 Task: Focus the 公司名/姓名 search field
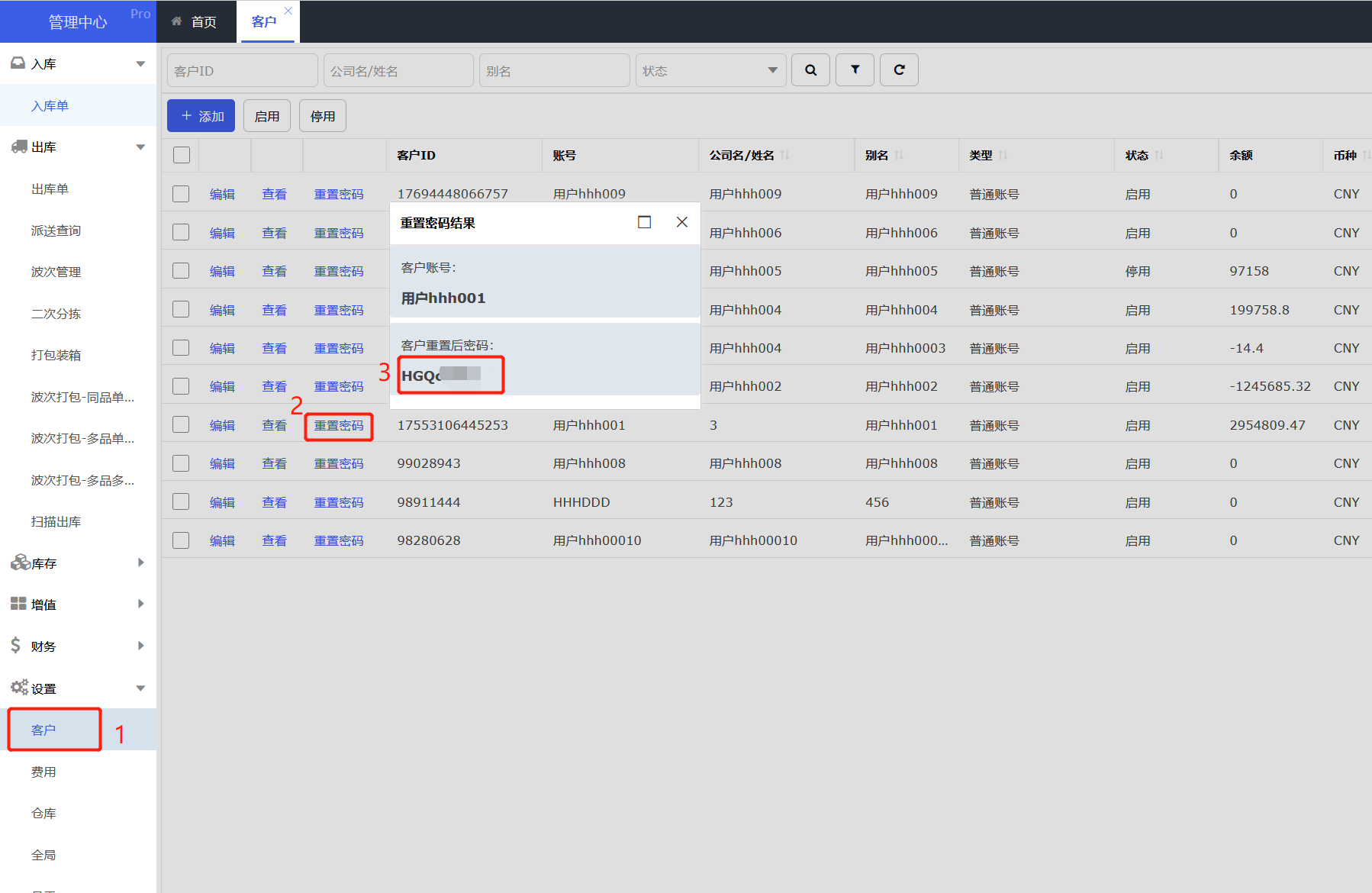pyautogui.click(x=398, y=70)
